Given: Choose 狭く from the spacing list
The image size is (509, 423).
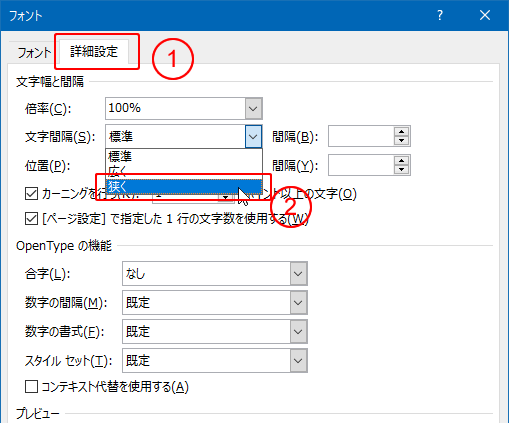Looking at the screenshot, I should (x=184, y=187).
